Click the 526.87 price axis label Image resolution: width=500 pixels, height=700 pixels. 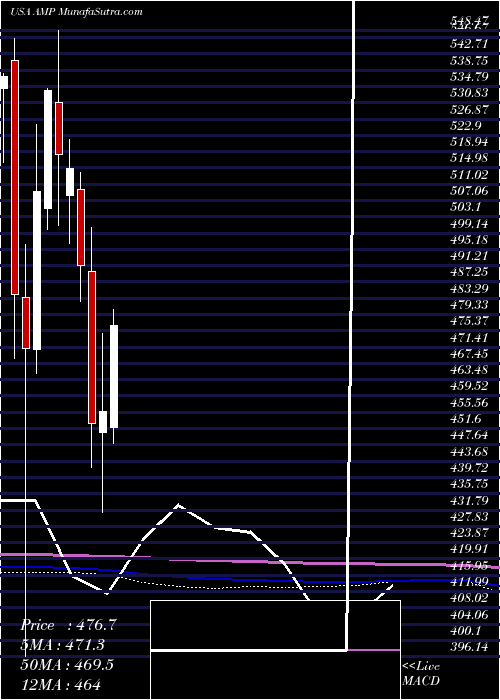point(470,110)
